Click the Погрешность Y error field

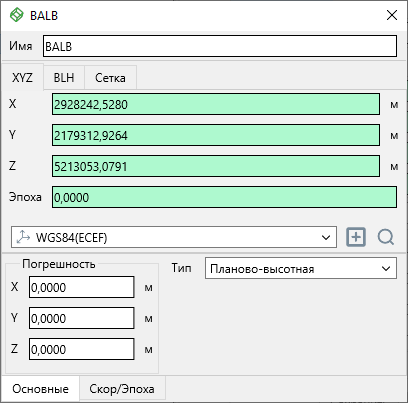click(x=82, y=318)
